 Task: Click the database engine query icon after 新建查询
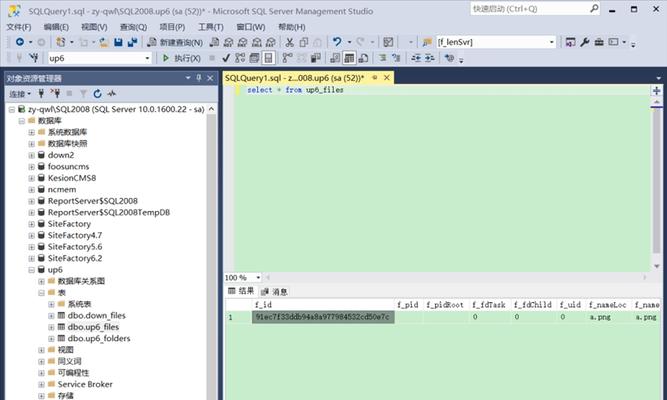pyautogui.click(x=214, y=42)
